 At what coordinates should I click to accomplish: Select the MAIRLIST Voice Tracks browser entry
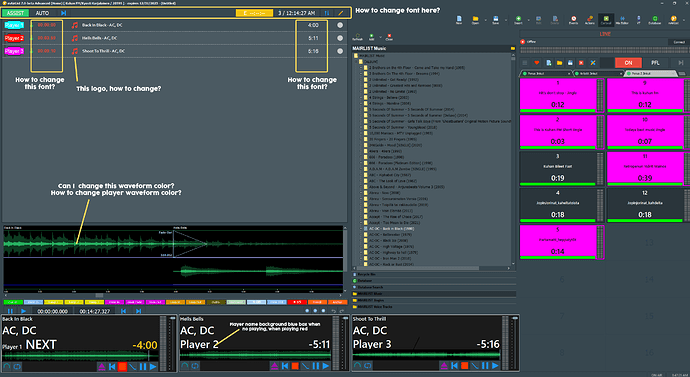click(433, 307)
